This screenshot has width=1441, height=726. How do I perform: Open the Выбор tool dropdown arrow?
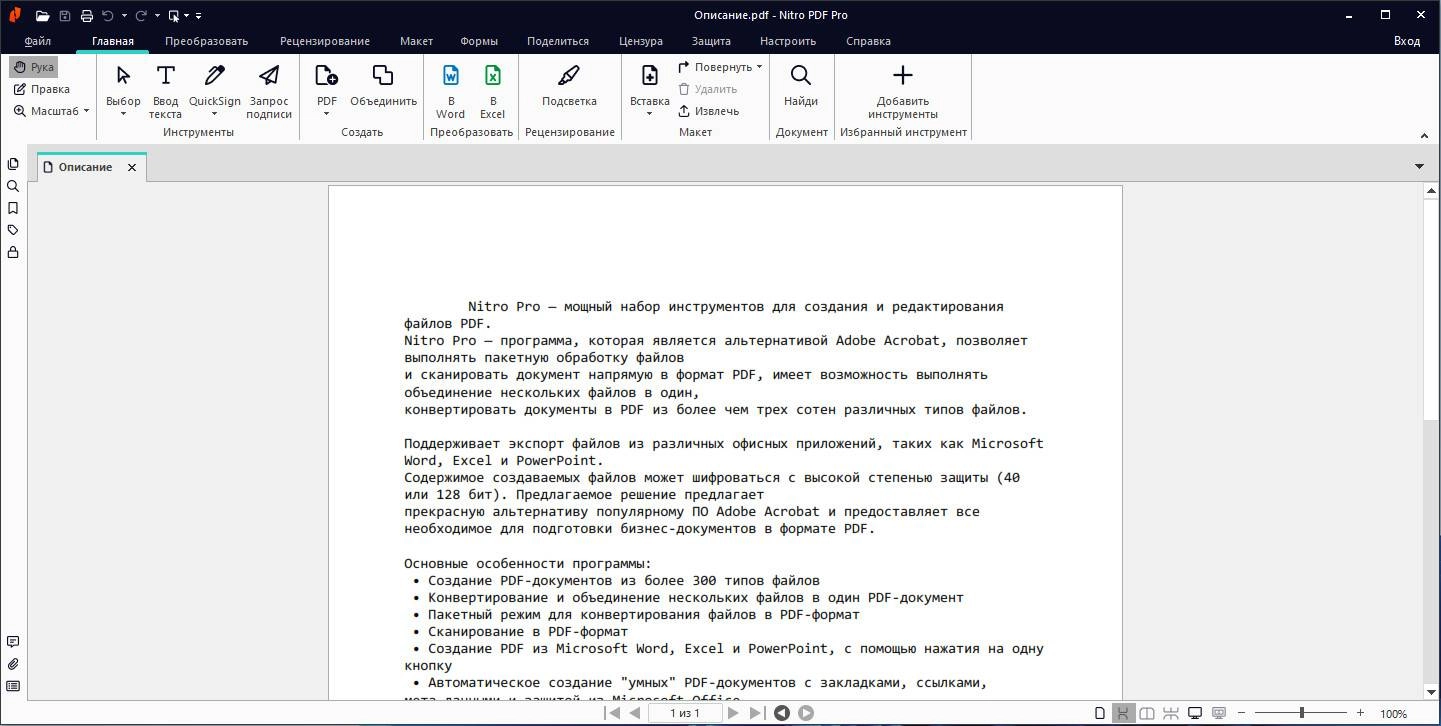coord(123,113)
